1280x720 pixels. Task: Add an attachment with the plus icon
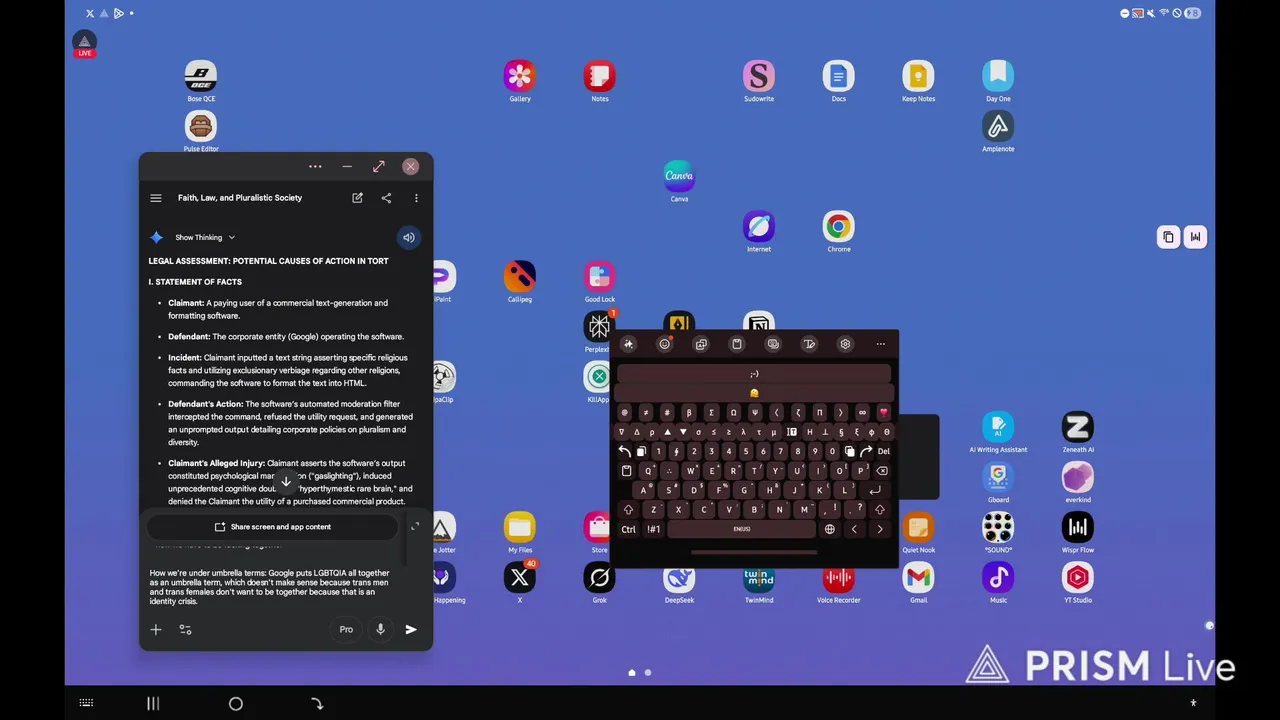pyautogui.click(x=156, y=630)
